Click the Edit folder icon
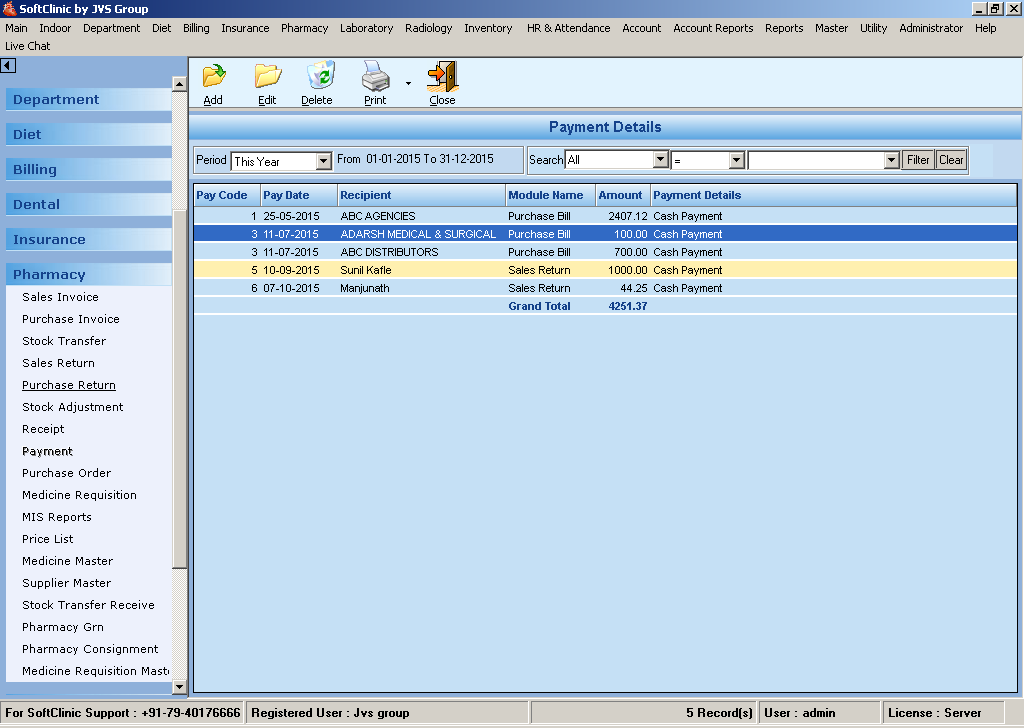Screen dimensions: 1024x728 click(267, 77)
